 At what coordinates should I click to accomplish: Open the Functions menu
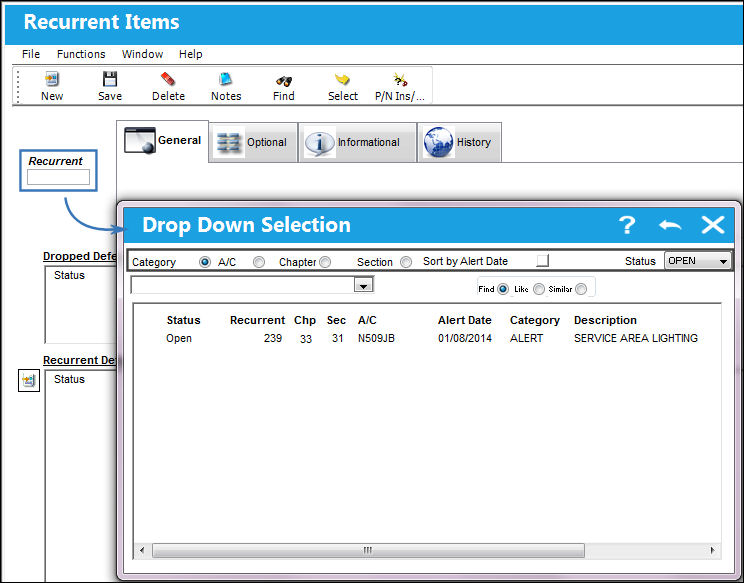pos(81,54)
